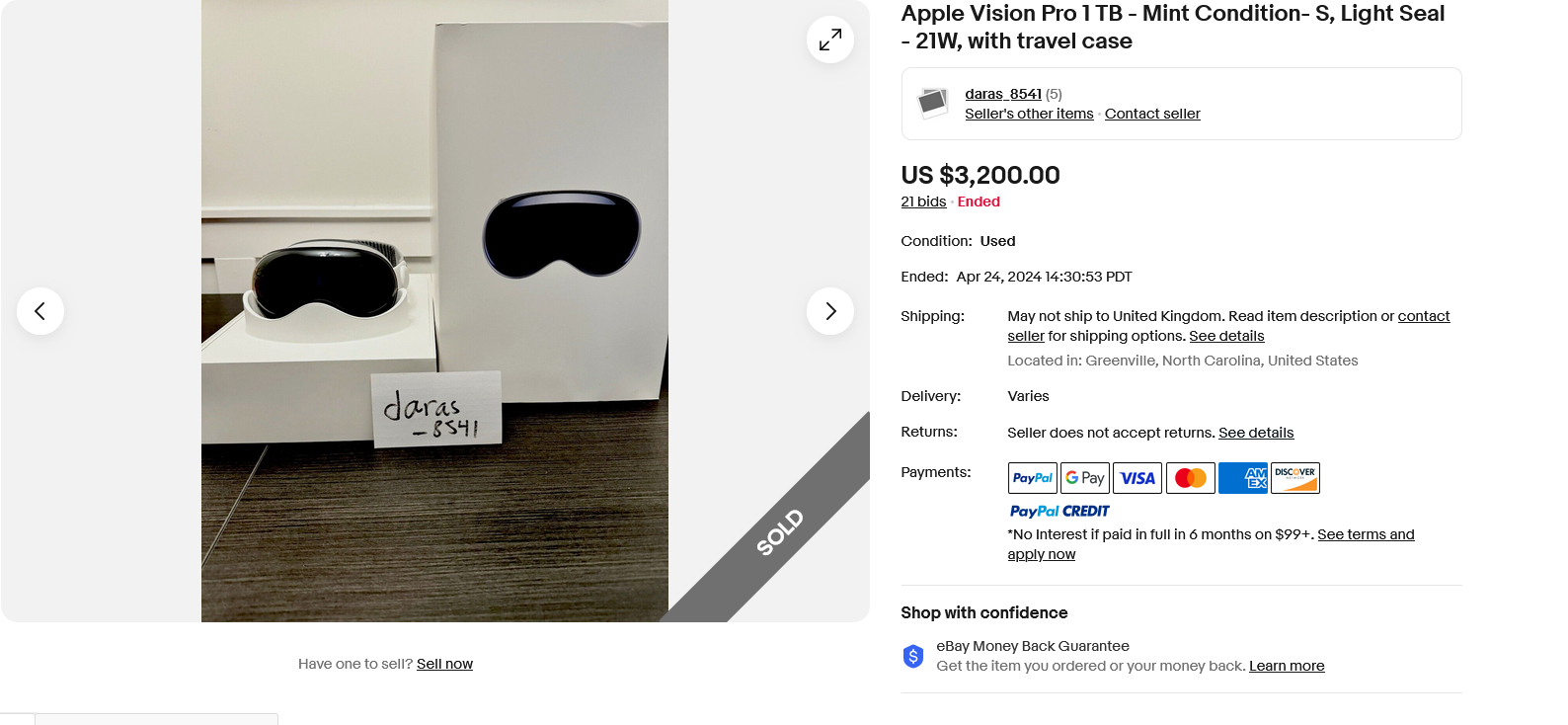Expand image to full screen view
This screenshot has width=1568, height=725.
click(x=830, y=40)
